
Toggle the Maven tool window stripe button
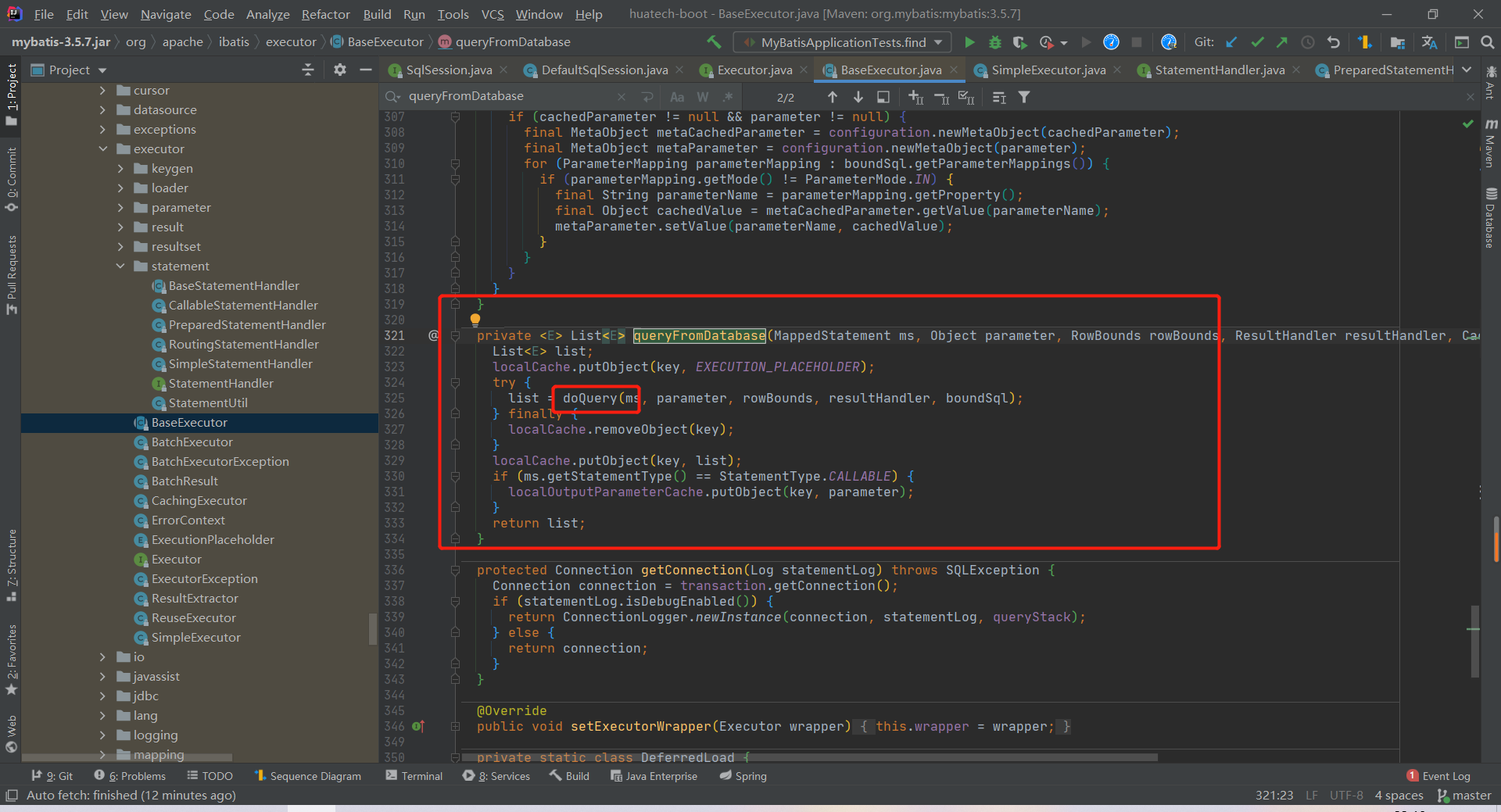pyautogui.click(x=1491, y=143)
